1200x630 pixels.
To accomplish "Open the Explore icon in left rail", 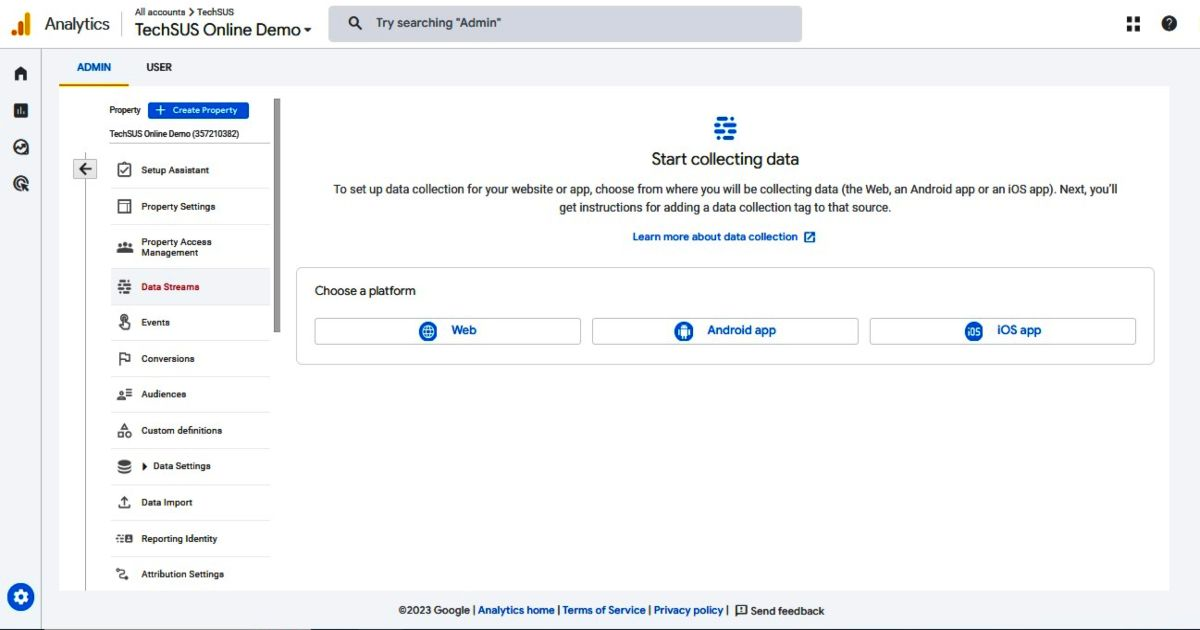I will [21, 147].
